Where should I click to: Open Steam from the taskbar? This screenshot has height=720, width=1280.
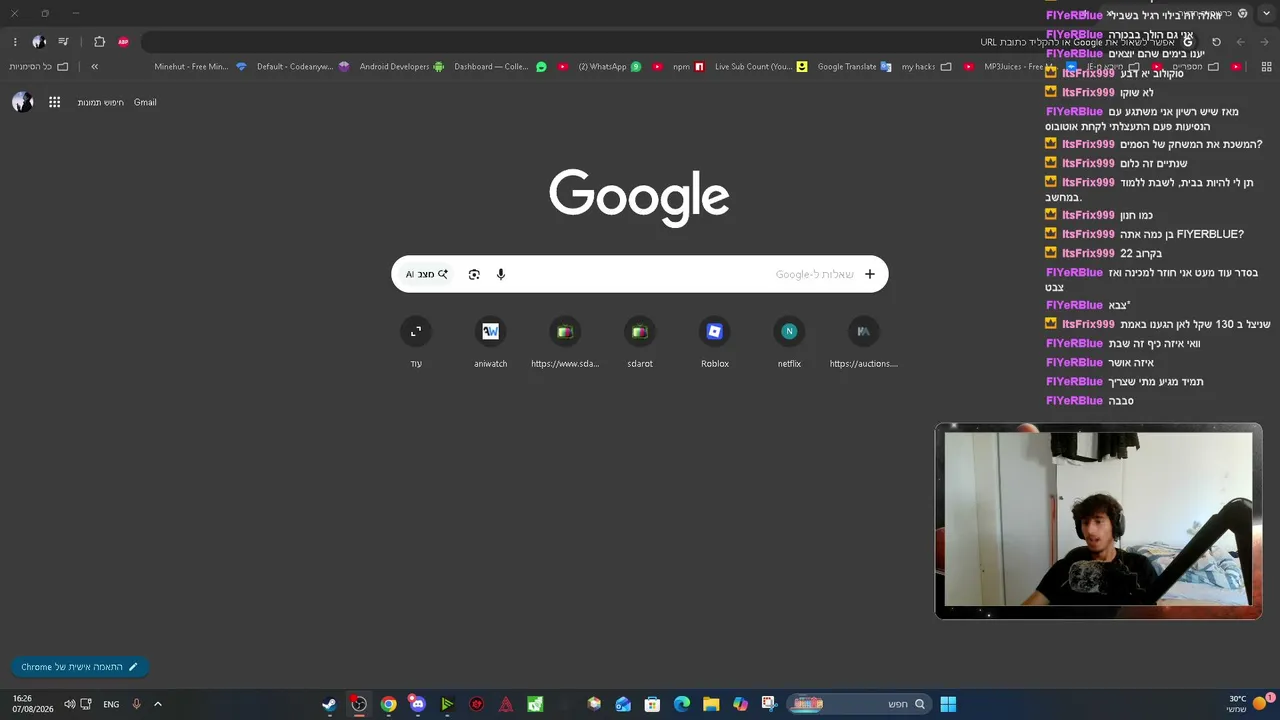(x=329, y=704)
